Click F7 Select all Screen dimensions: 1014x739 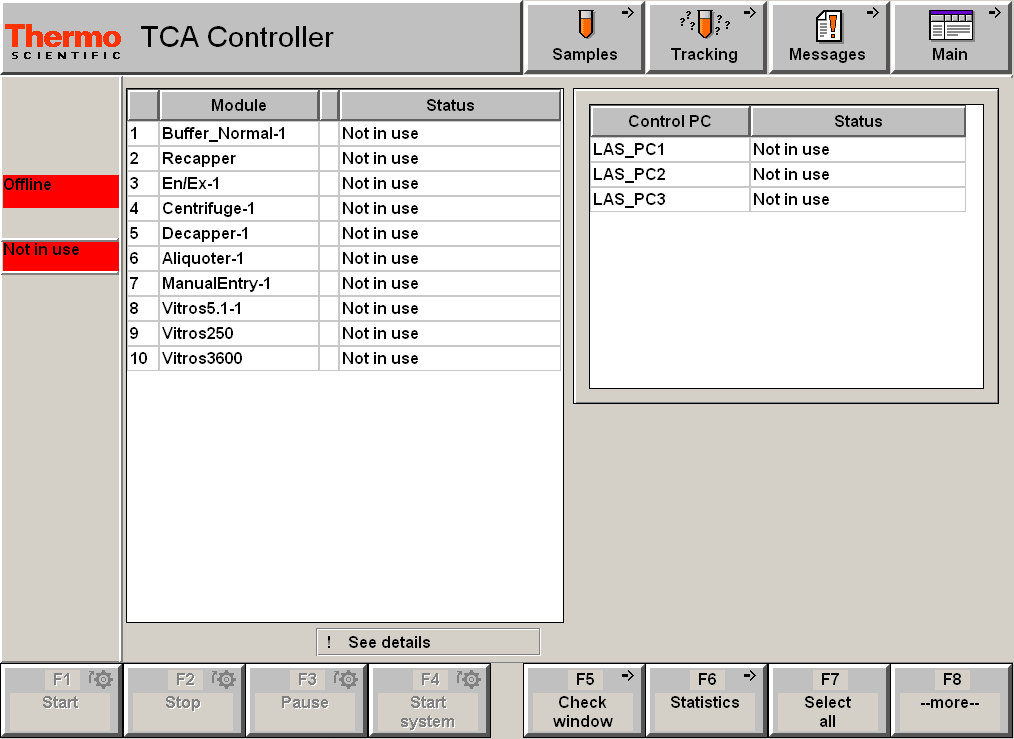click(828, 700)
